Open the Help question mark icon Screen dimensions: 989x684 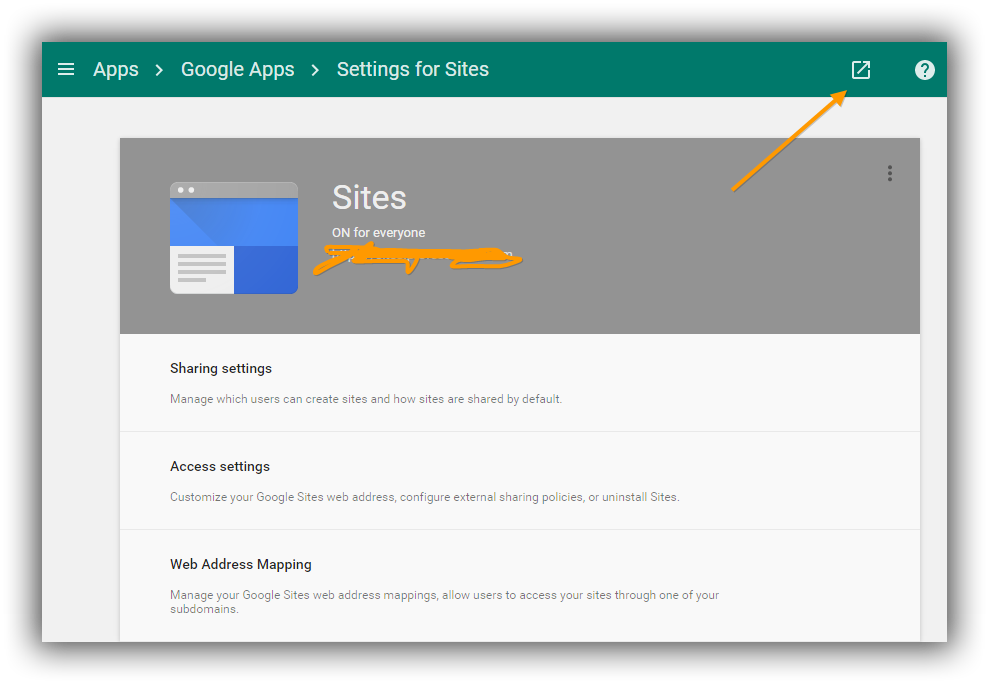click(x=925, y=69)
